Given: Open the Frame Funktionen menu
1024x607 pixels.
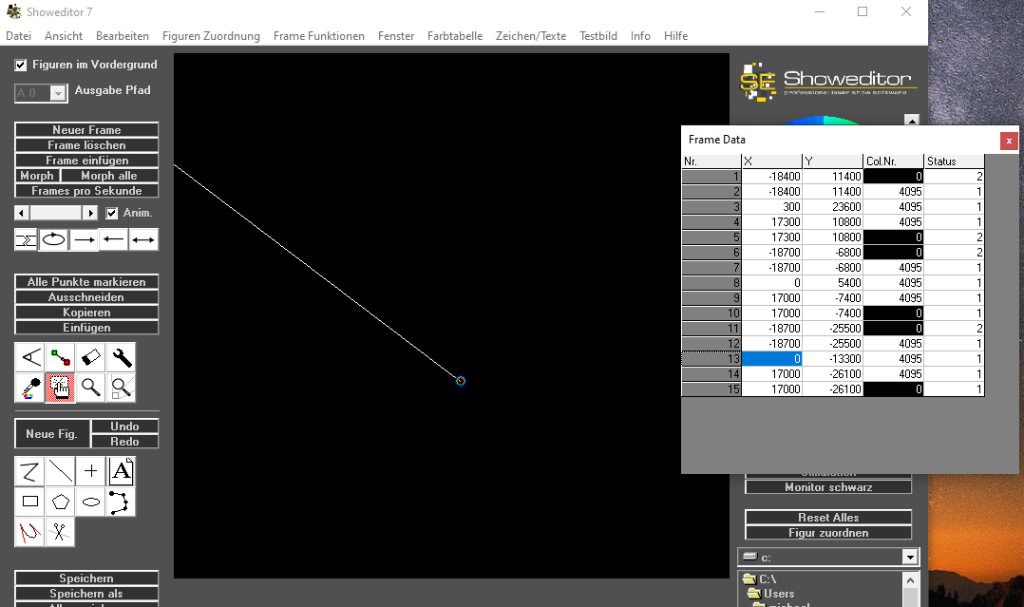Looking at the screenshot, I should point(319,36).
